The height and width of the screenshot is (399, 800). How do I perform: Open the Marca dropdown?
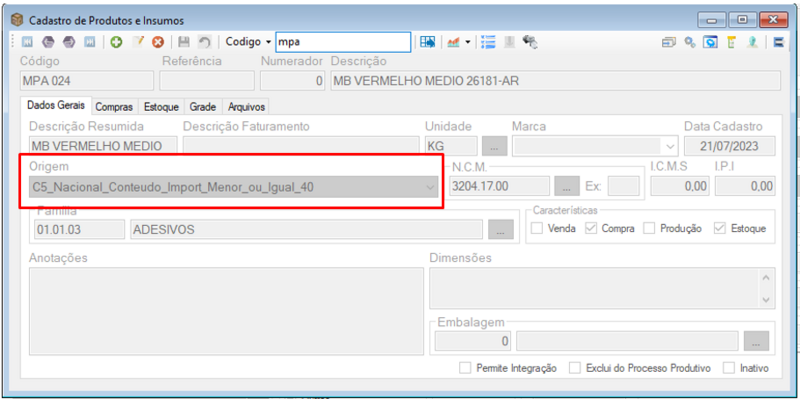click(670, 146)
